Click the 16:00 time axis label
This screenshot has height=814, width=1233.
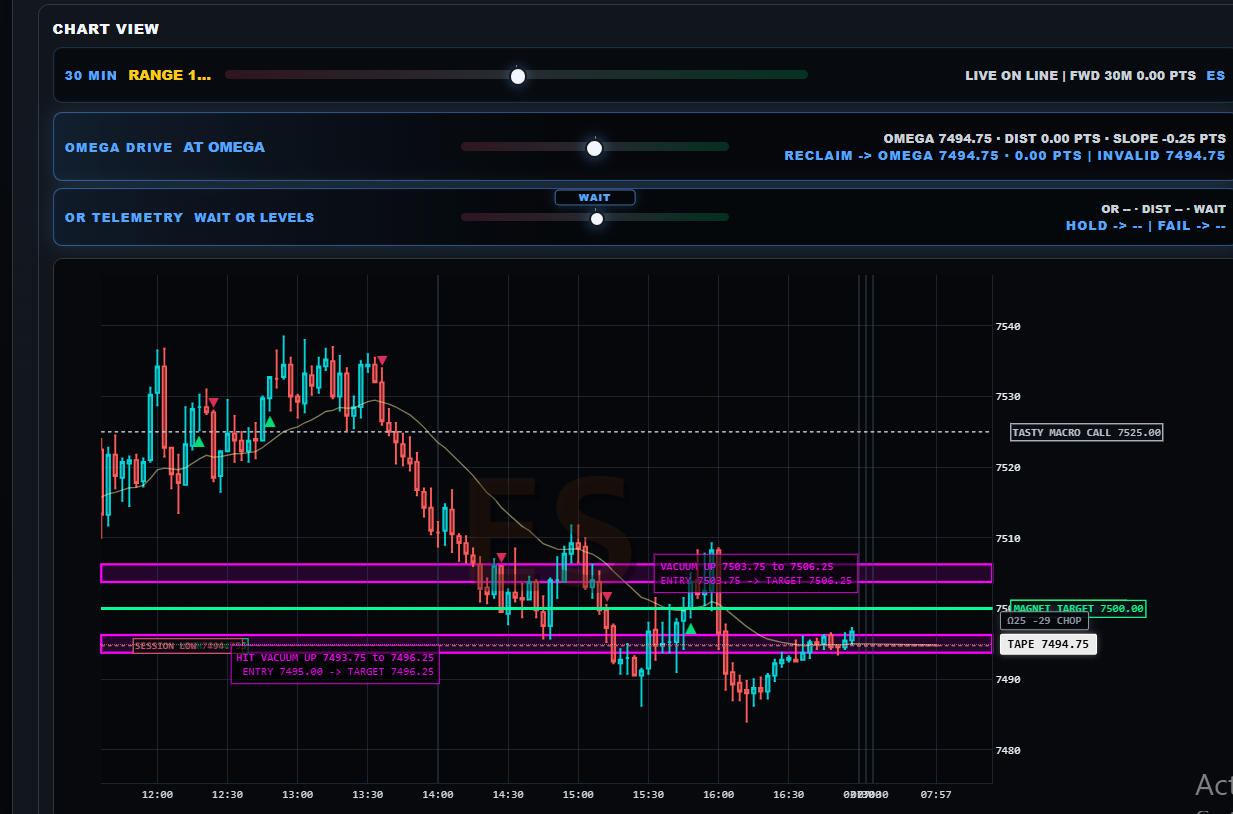718,795
